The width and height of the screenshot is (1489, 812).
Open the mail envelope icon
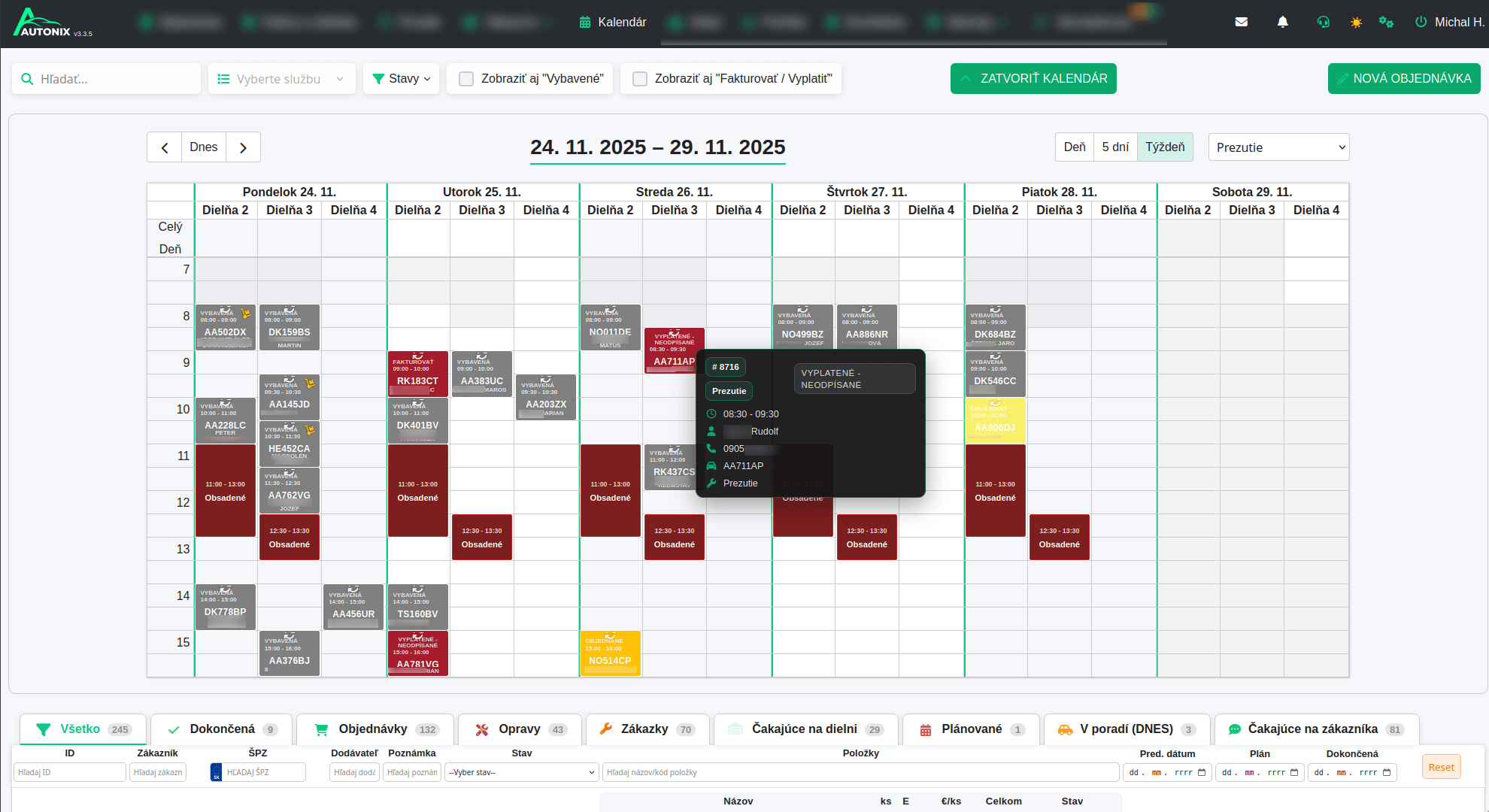(1242, 22)
